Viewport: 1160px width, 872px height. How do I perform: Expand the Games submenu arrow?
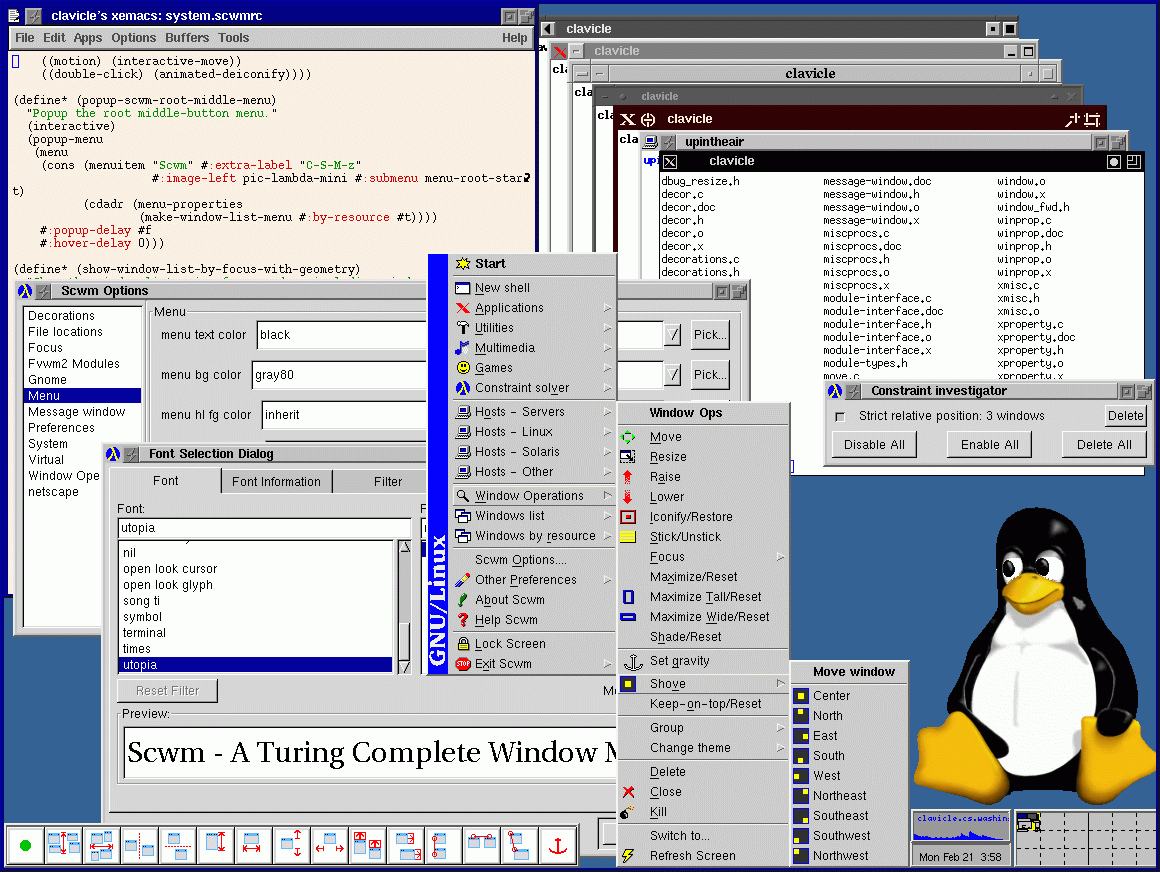coord(607,368)
